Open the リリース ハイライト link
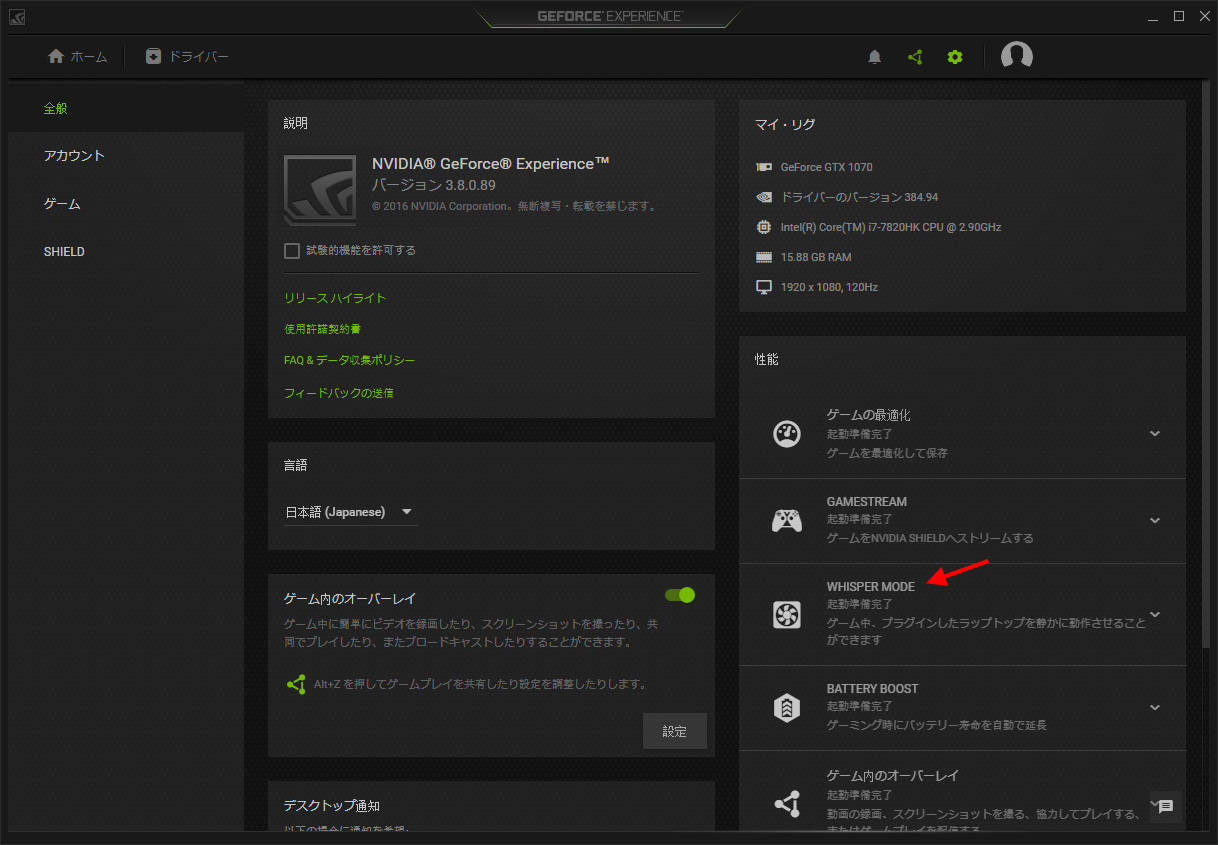Screen dimensions: 1218x845 point(335,298)
